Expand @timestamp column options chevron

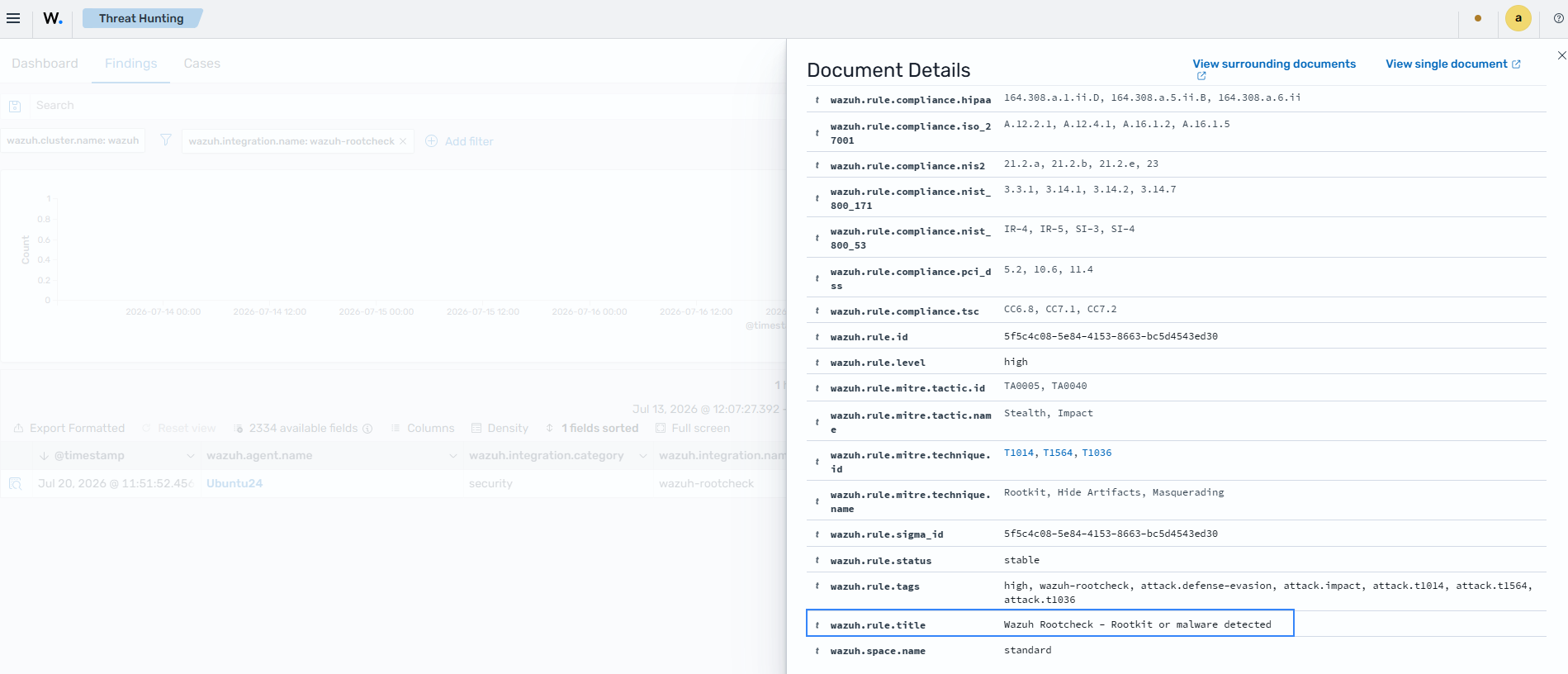[x=191, y=456]
